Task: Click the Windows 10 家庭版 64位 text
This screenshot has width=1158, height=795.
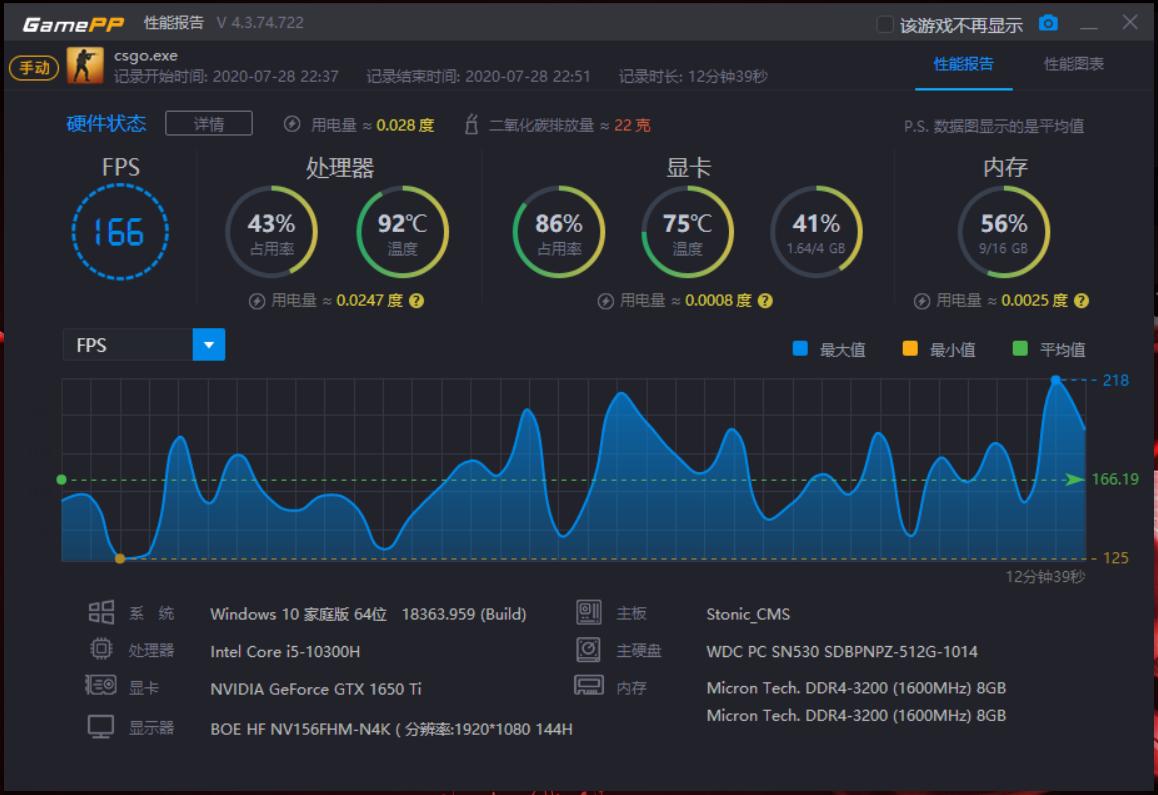Action: coord(298,614)
